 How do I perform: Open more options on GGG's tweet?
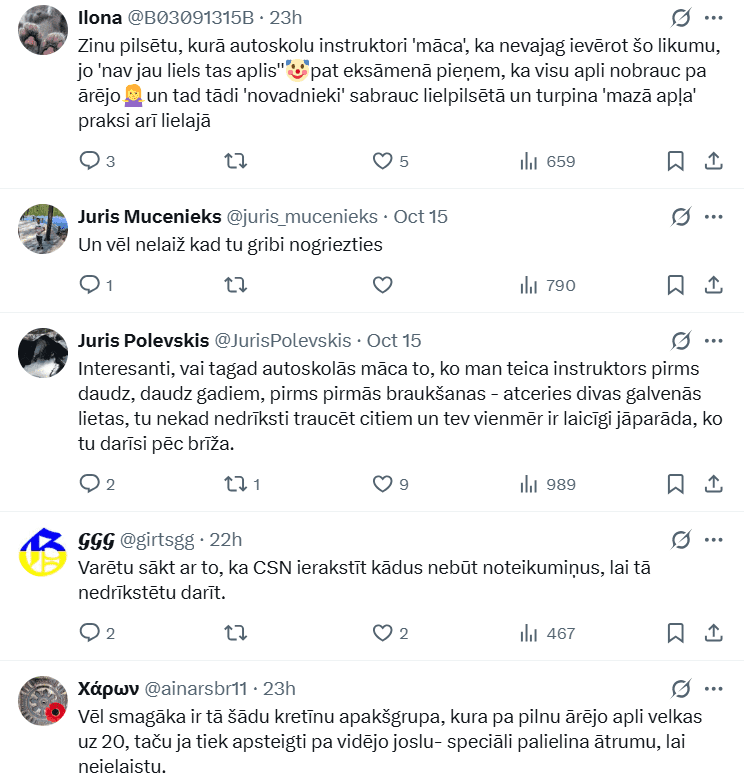click(714, 540)
